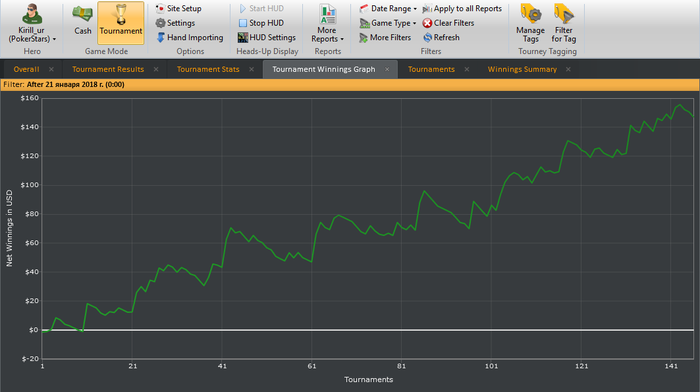Viewport: 700px width, 392px height.
Task: Switch to the Tournament Stats tab
Action: (208, 69)
